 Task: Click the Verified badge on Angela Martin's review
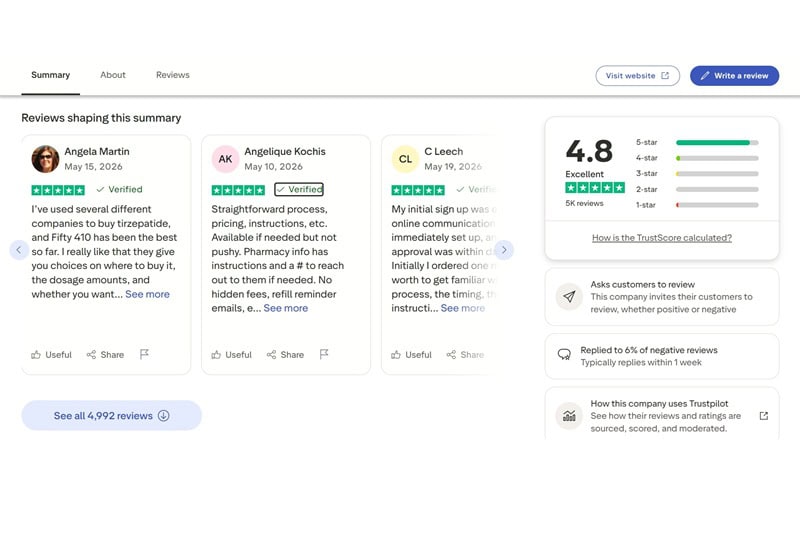119,189
